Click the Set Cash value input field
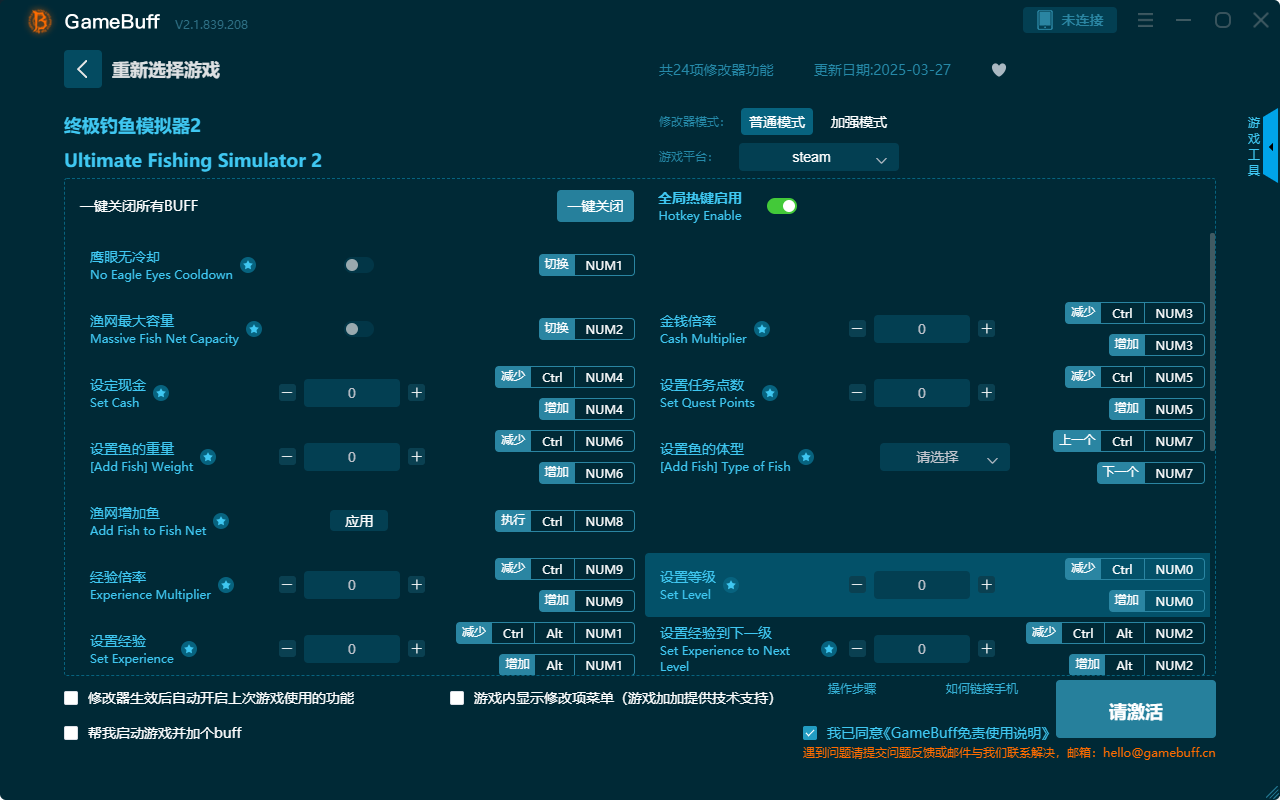This screenshot has width=1280, height=800. pos(351,393)
